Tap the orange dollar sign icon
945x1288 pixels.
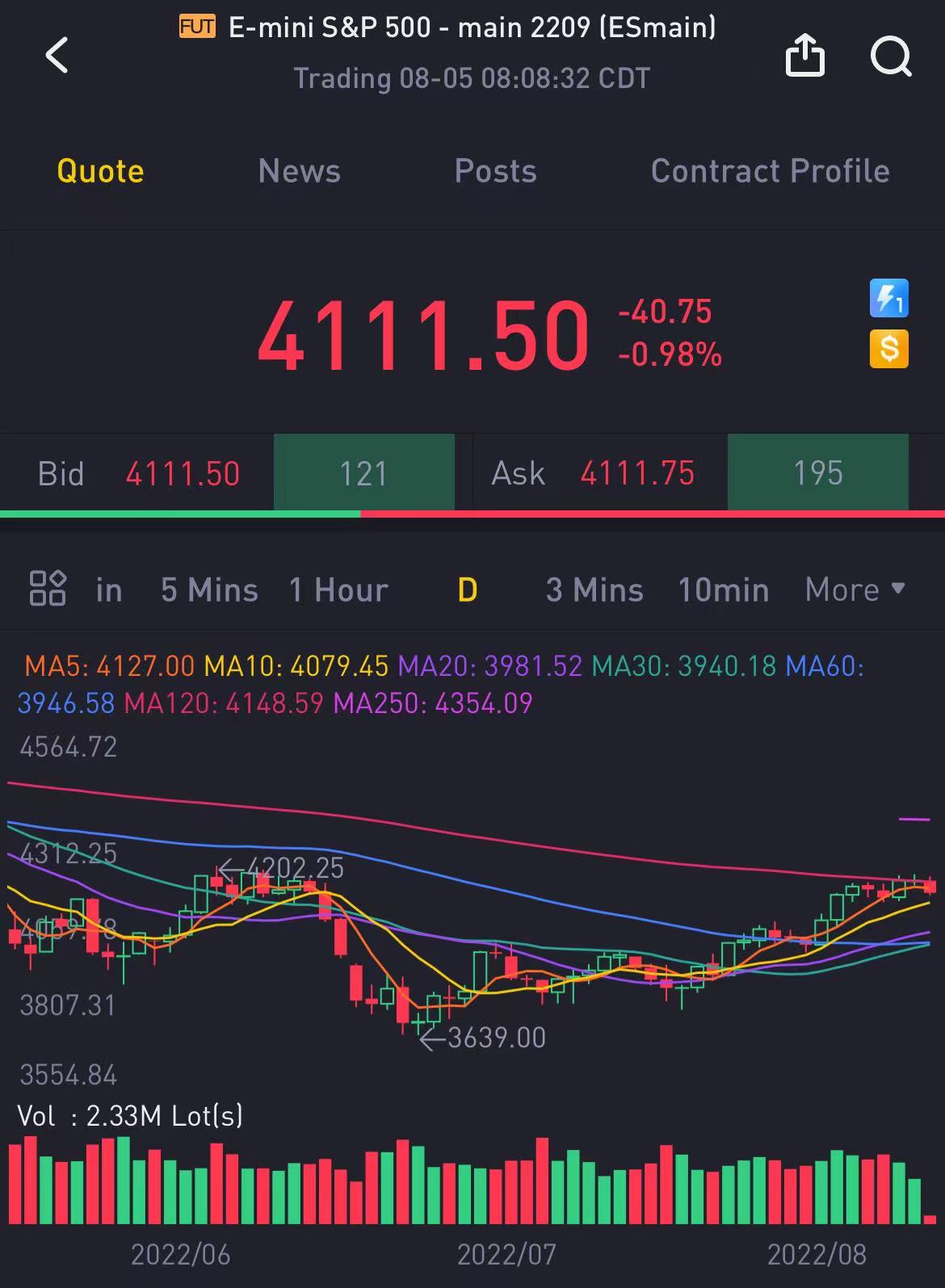pyautogui.click(x=888, y=349)
